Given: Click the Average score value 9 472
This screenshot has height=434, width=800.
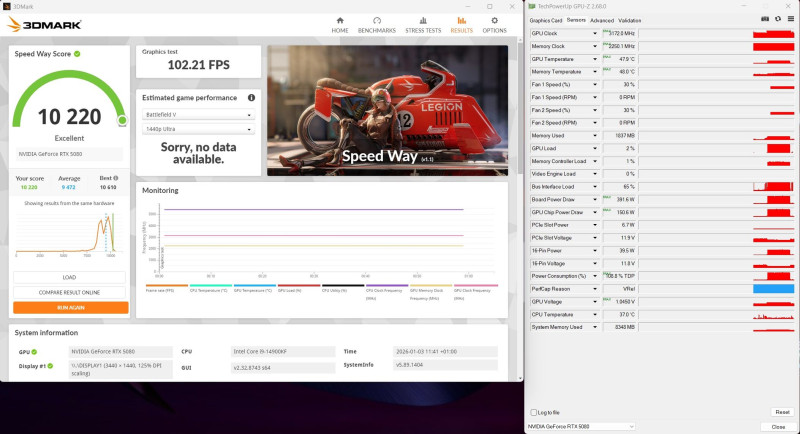Looking at the screenshot, I should click(x=68, y=187).
